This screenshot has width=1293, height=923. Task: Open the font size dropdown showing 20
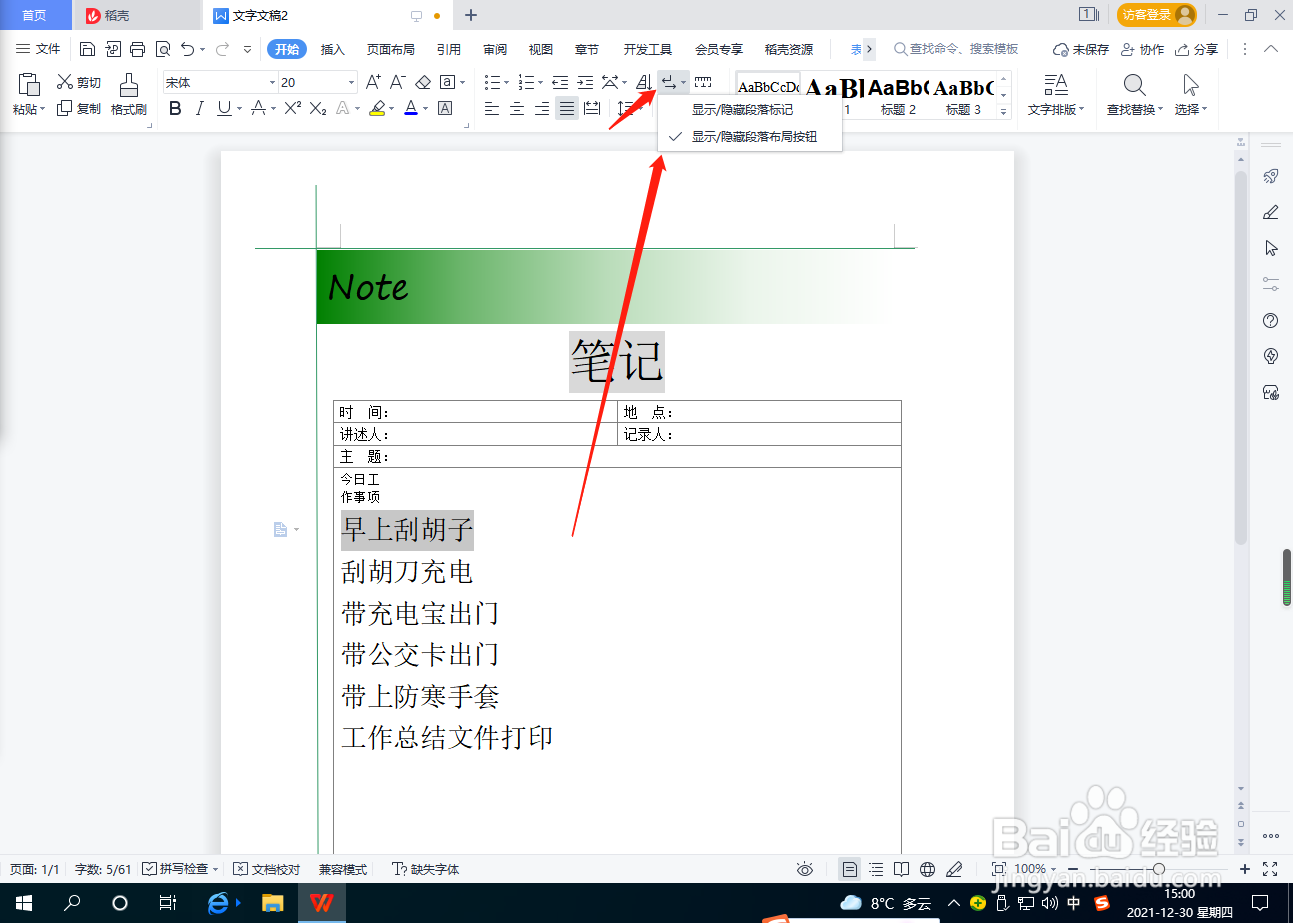(x=350, y=81)
